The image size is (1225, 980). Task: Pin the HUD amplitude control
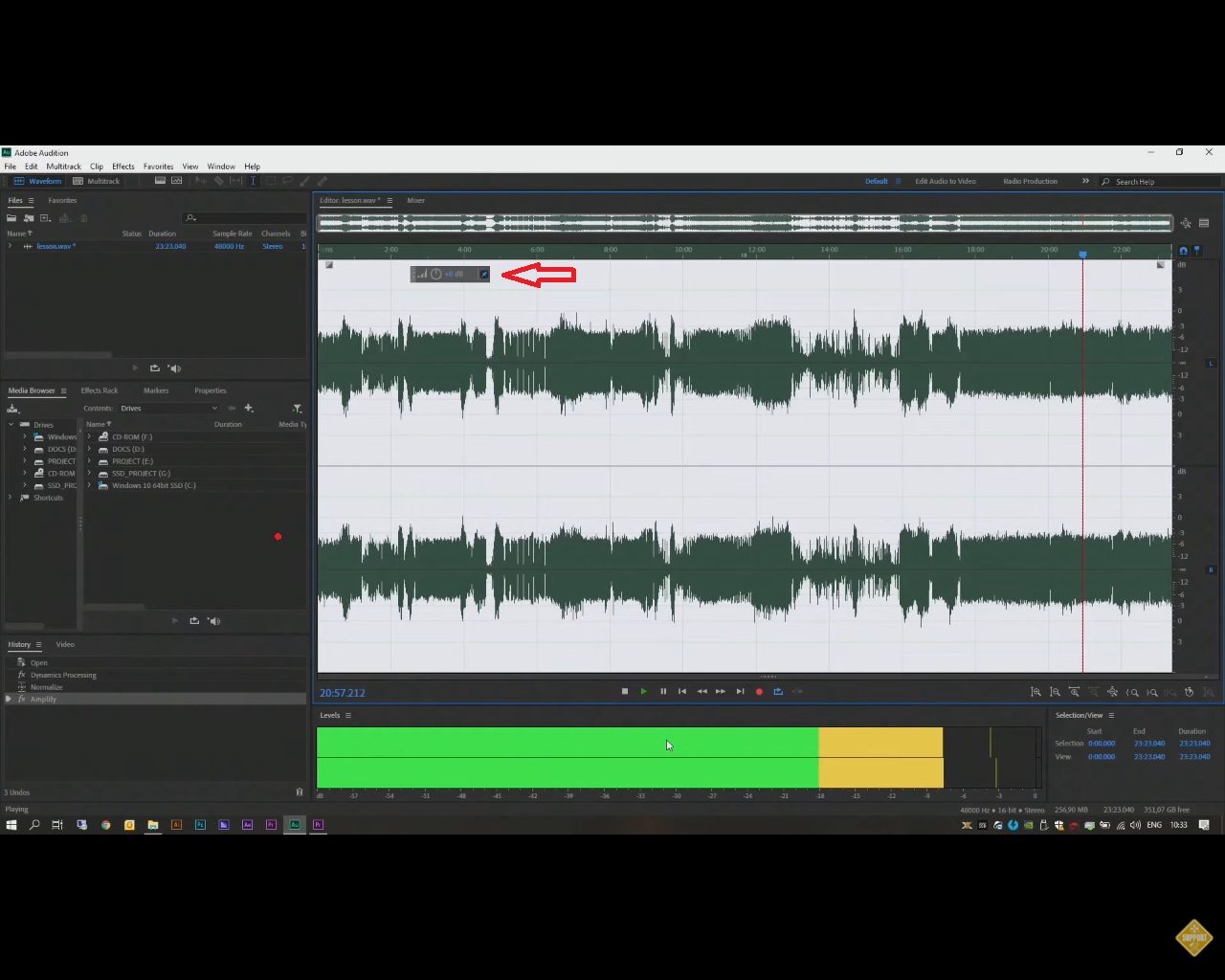click(484, 275)
